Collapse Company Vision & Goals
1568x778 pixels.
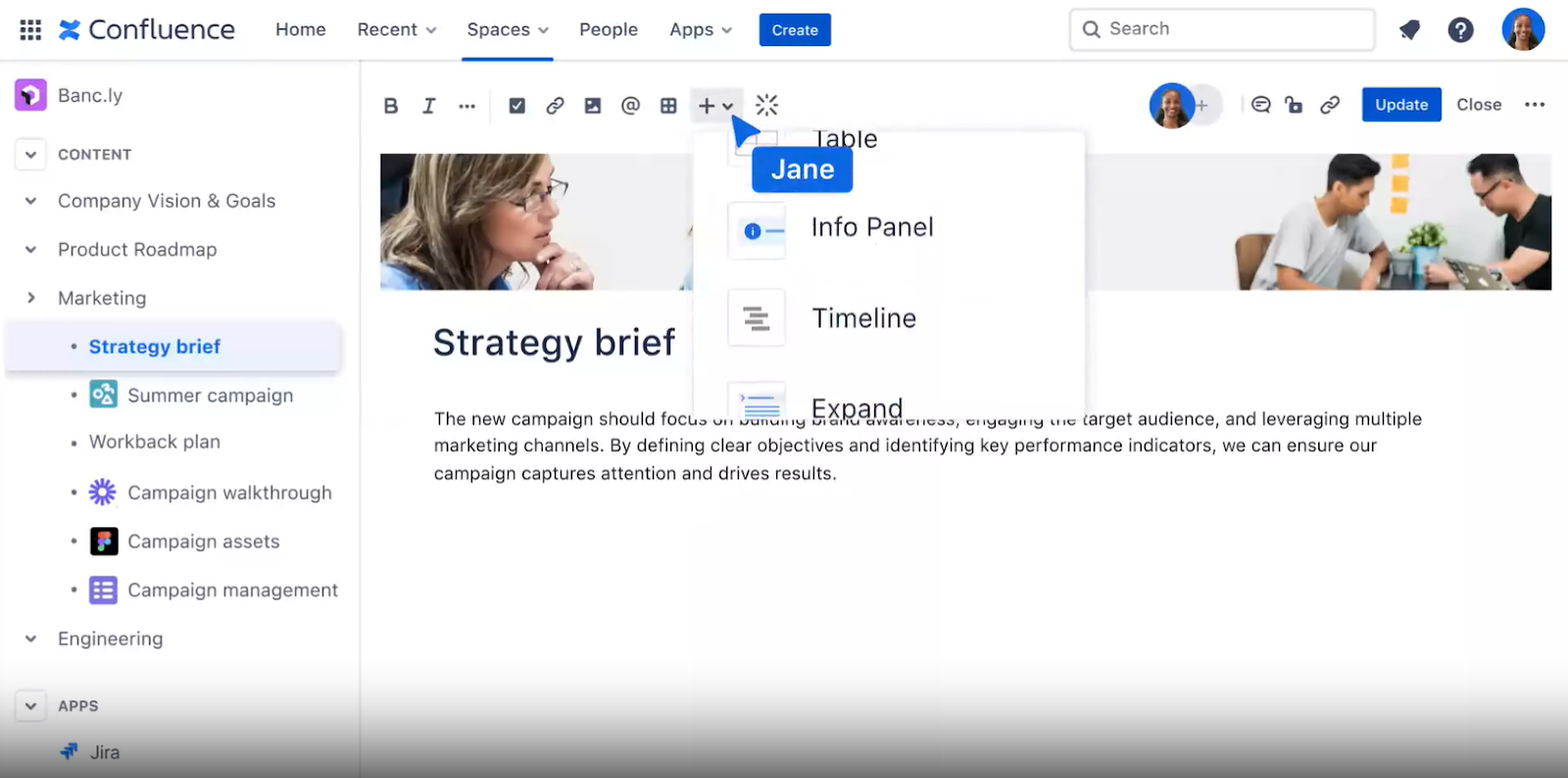point(30,201)
